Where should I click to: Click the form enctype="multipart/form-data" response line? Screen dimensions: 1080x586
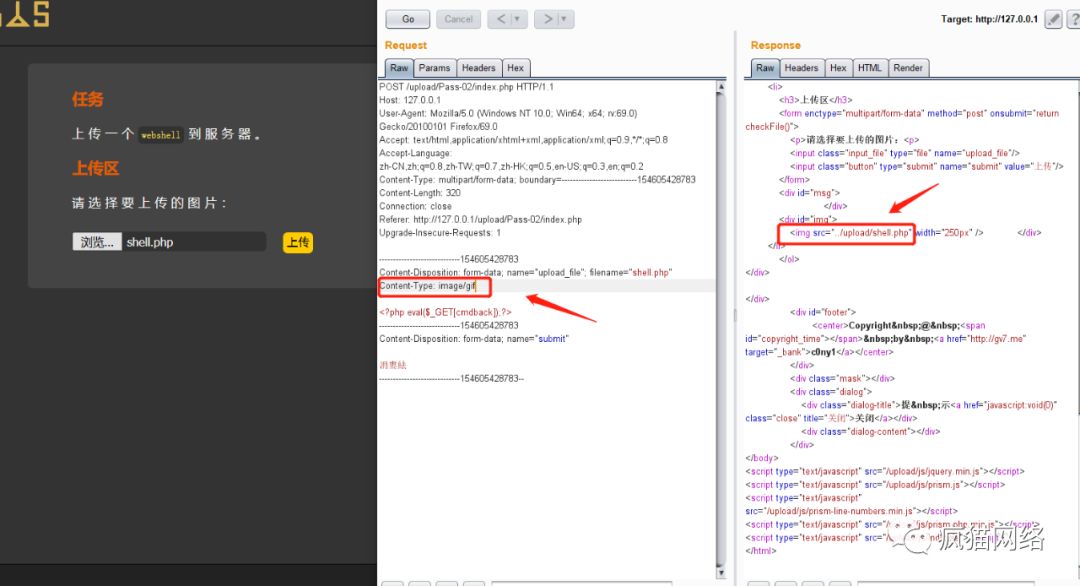coord(919,113)
